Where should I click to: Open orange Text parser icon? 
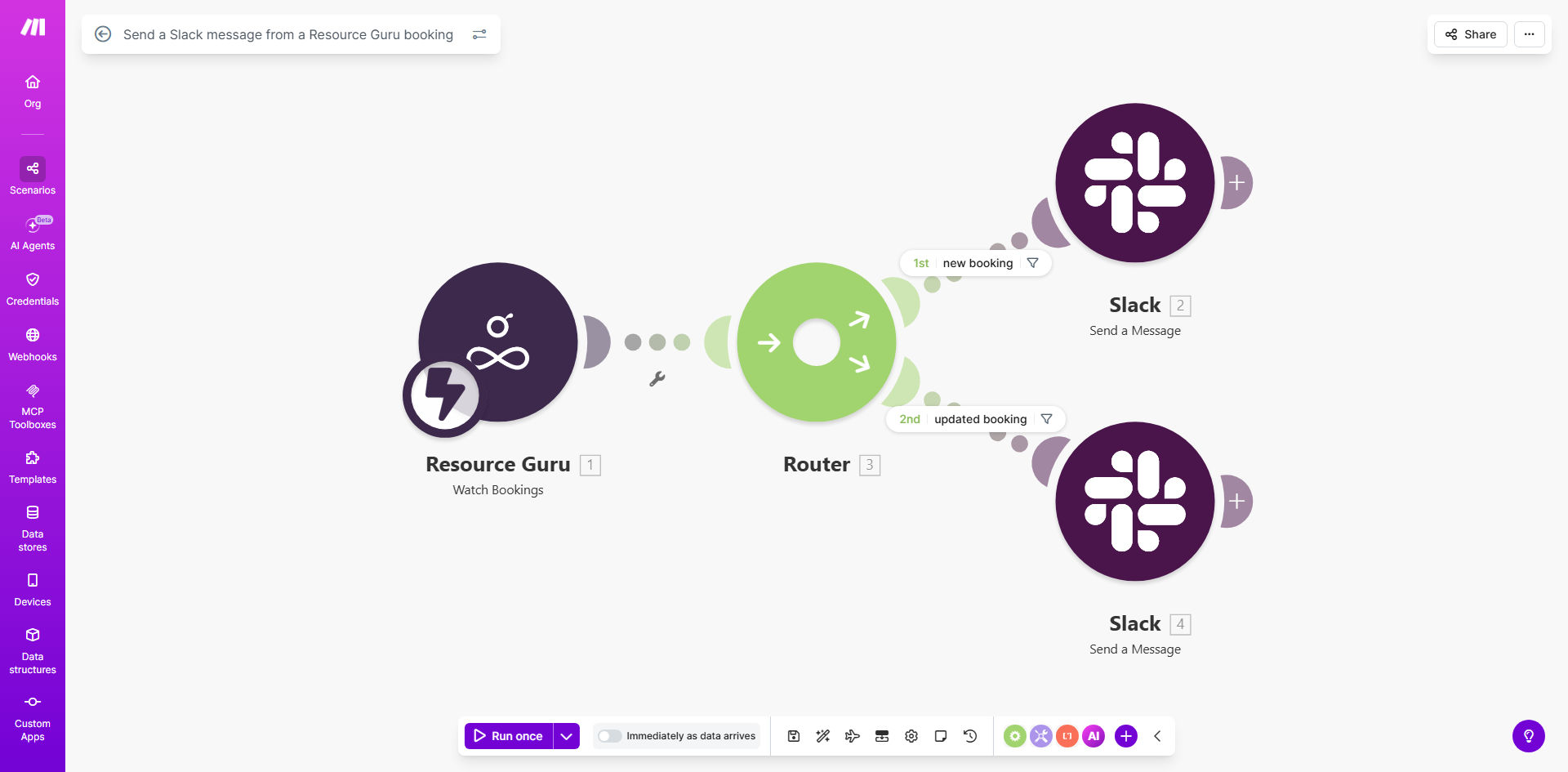coord(1067,736)
